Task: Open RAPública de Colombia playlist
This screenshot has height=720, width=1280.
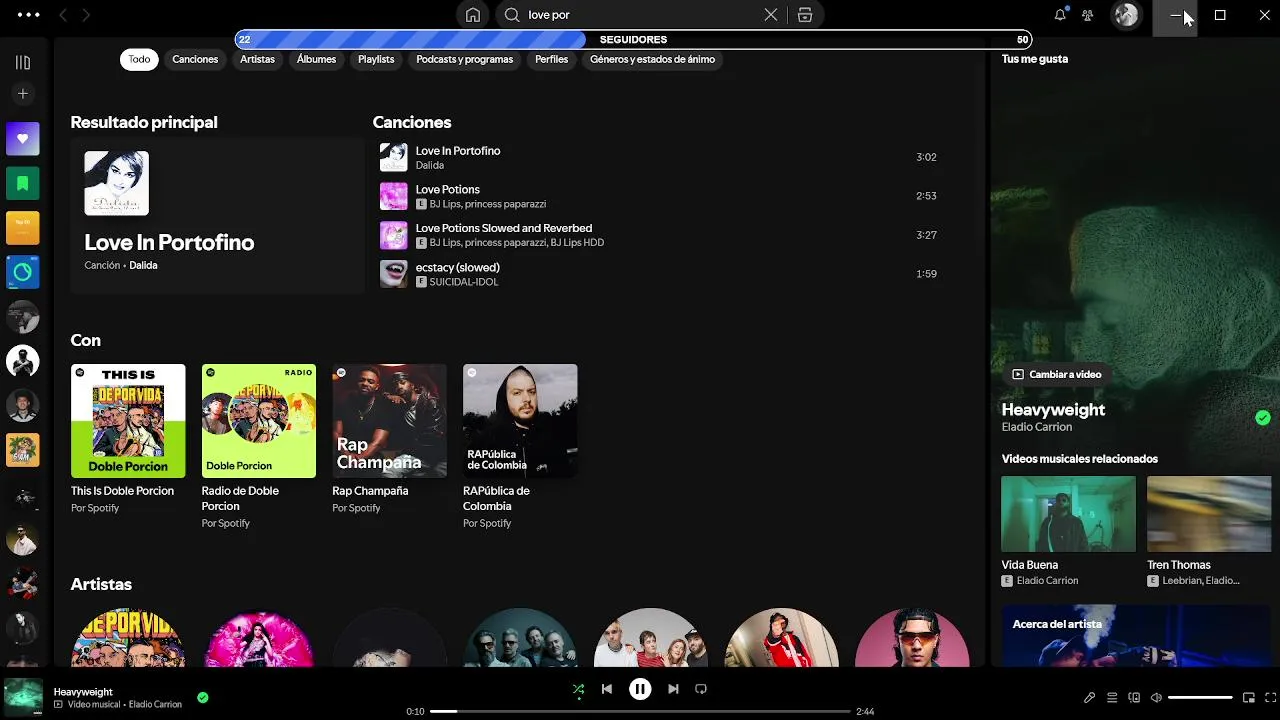Action: (x=520, y=445)
